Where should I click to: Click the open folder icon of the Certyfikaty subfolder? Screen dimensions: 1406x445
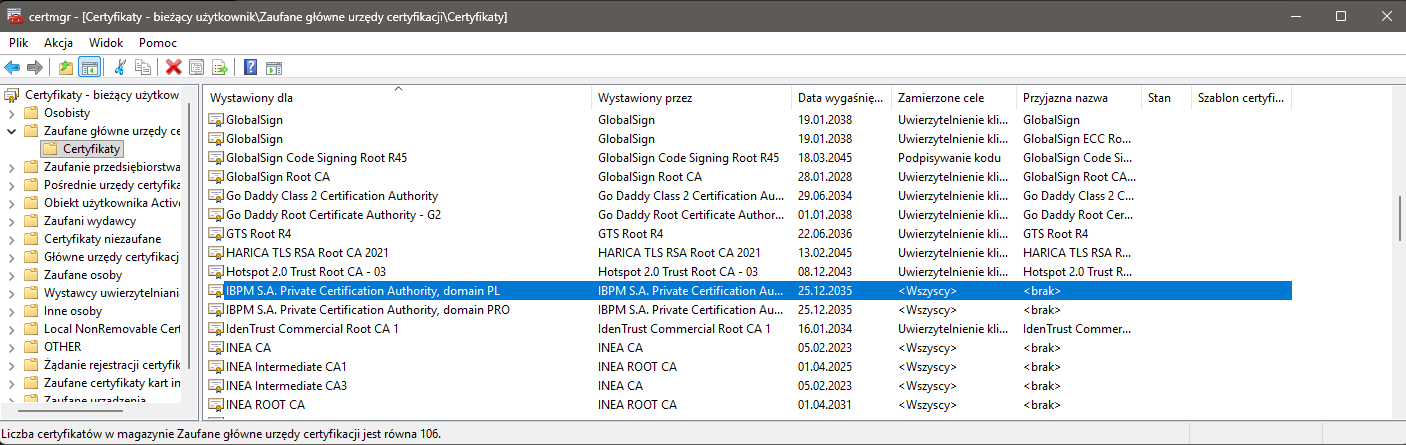(x=49, y=149)
